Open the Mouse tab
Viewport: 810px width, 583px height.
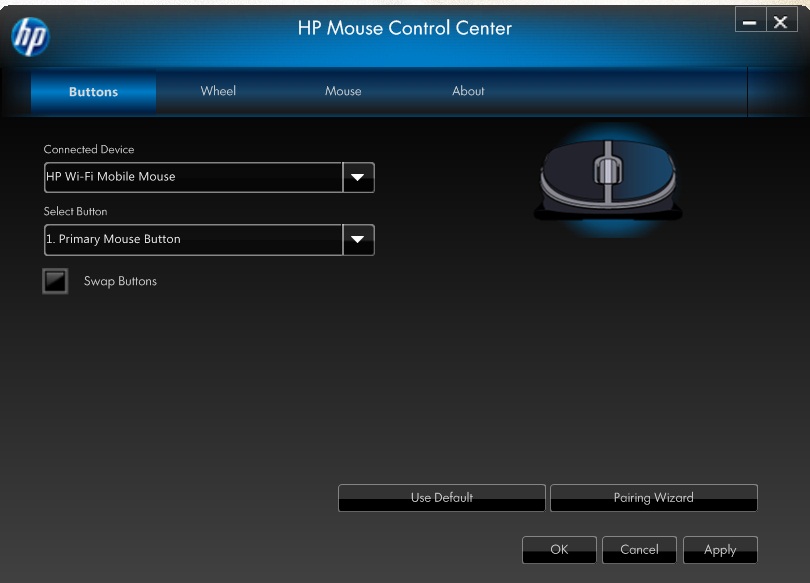343,91
